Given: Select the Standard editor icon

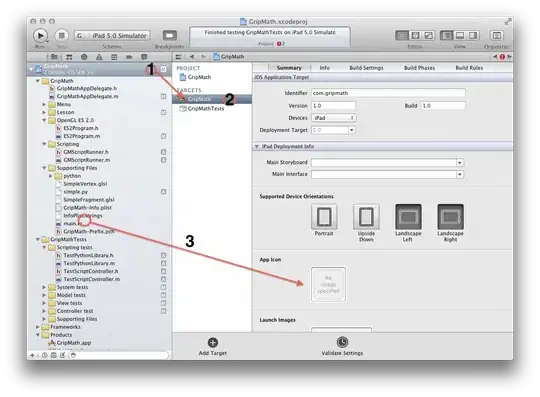Looking at the screenshot, I should coord(402,35).
